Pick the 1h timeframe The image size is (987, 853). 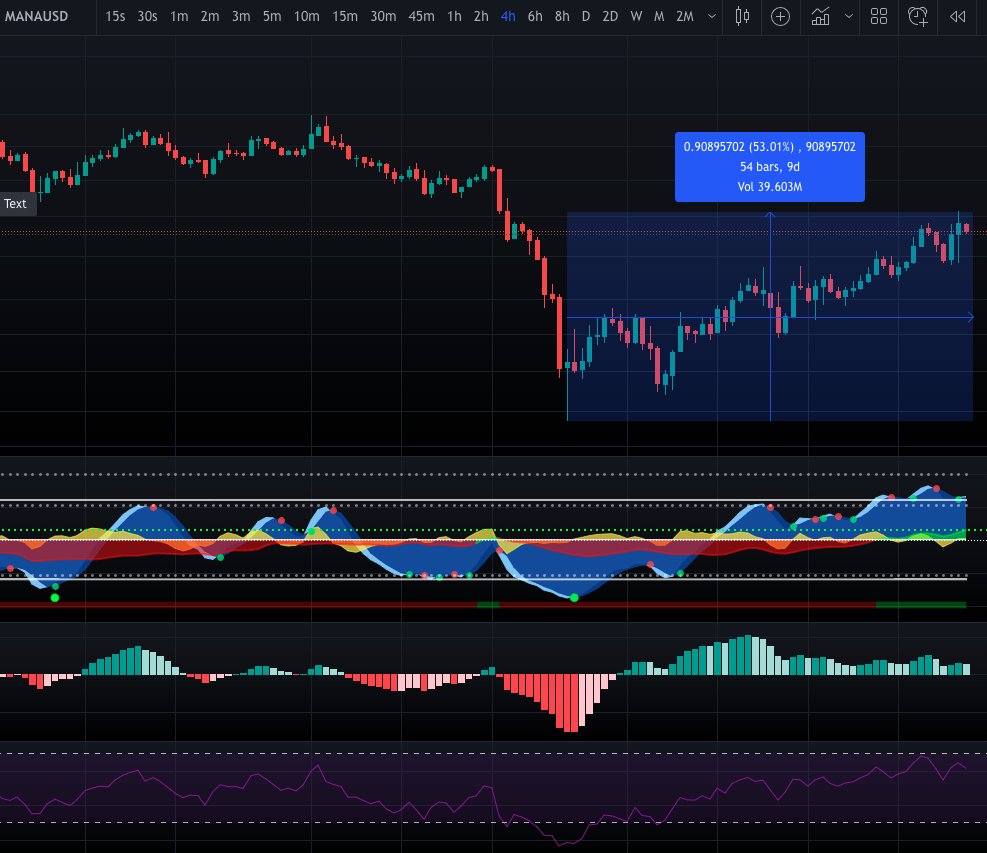[x=454, y=16]
